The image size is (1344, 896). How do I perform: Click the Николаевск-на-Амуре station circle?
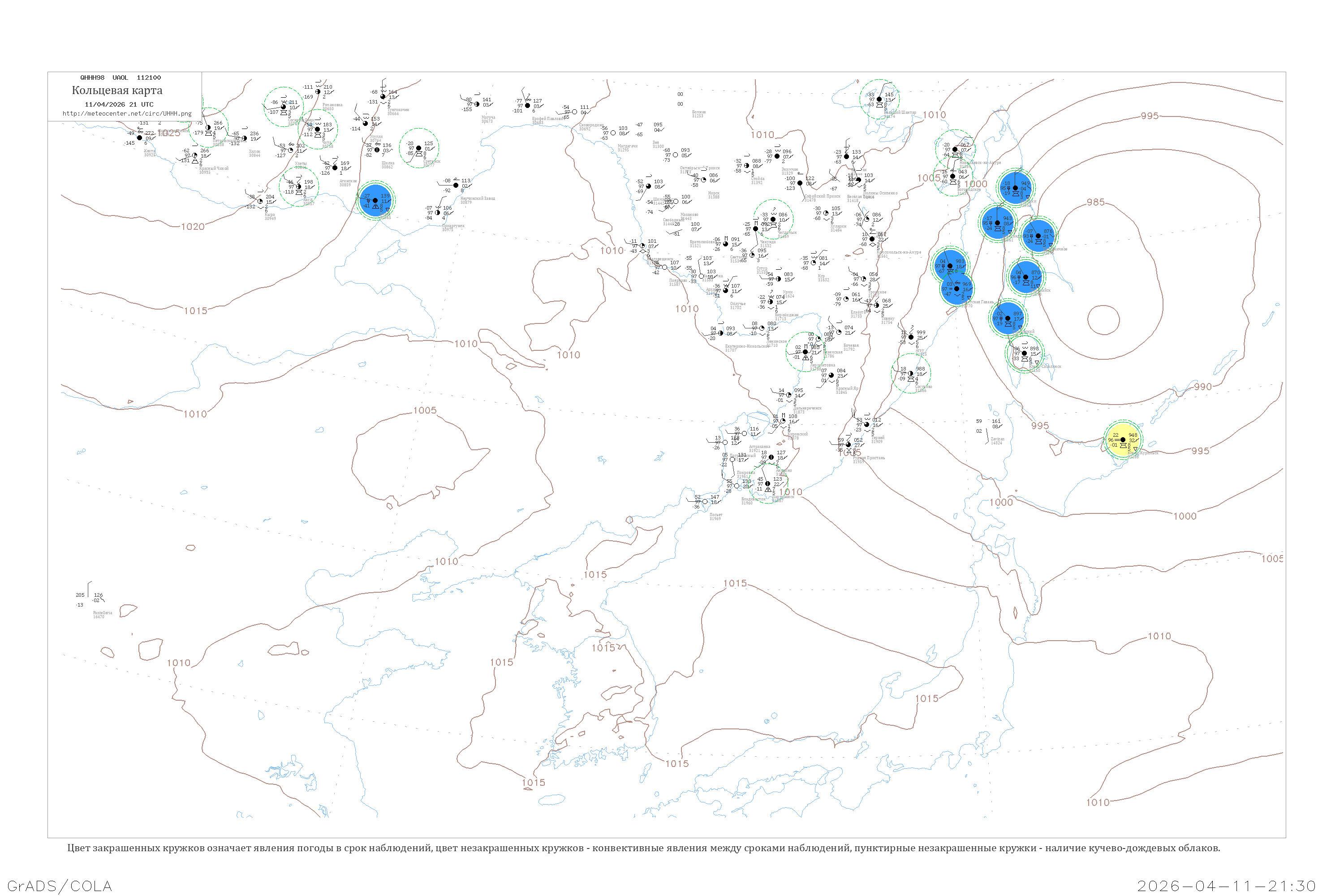[955, 150]
